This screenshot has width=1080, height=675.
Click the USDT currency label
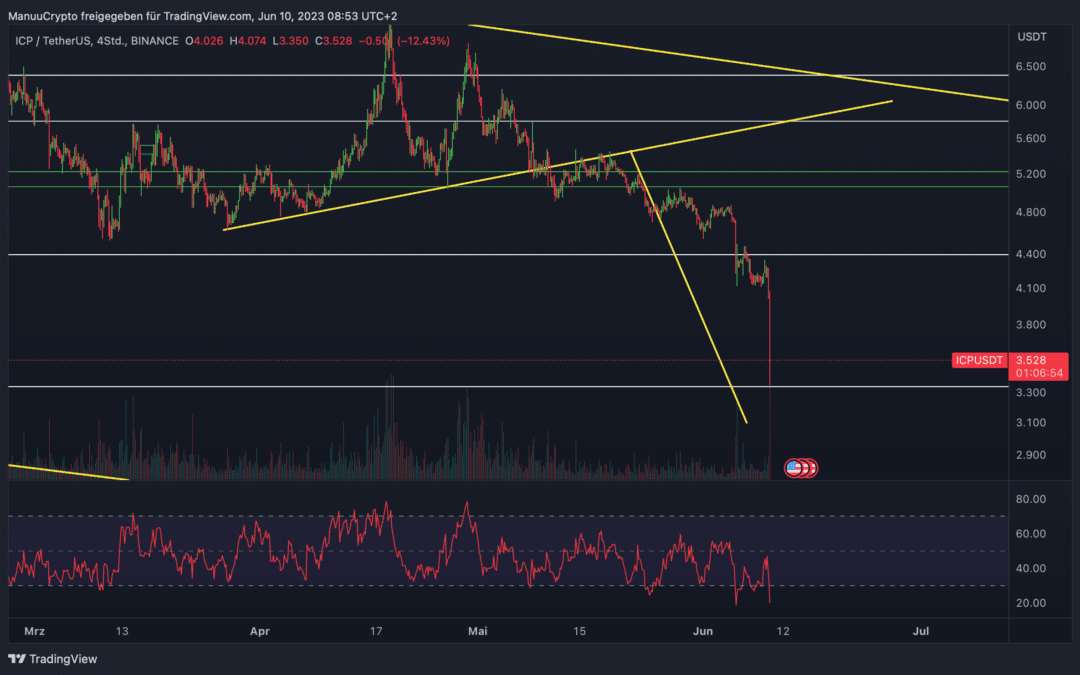[1032, 37]
